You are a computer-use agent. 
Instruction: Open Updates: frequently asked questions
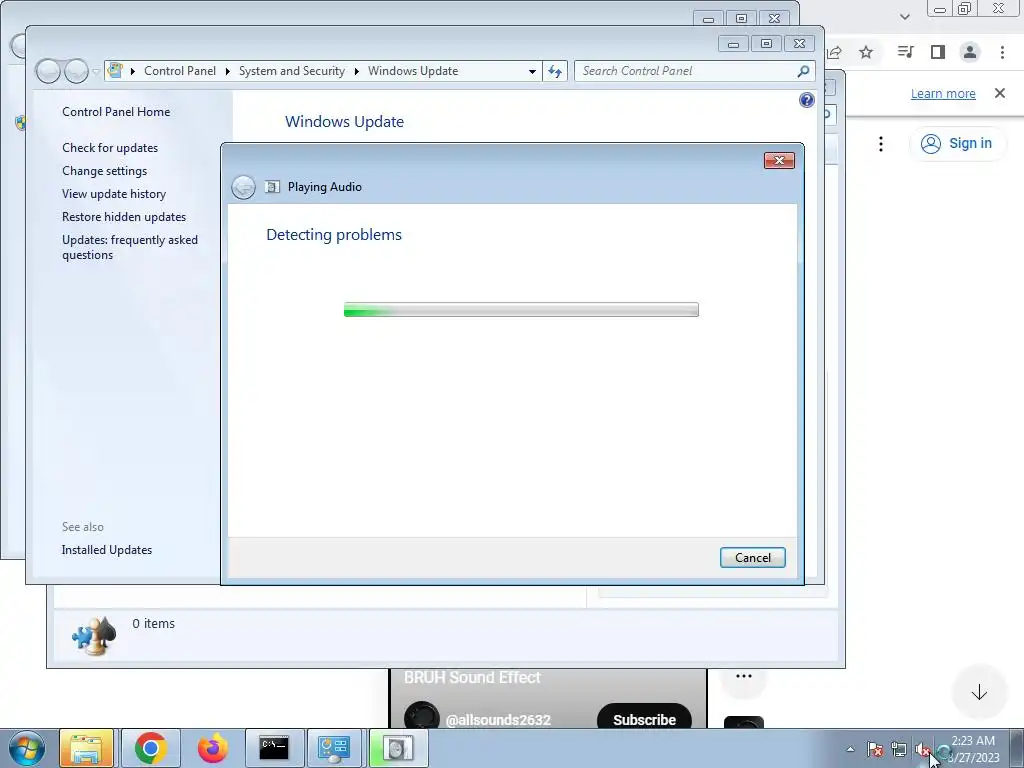click(130, 247)
